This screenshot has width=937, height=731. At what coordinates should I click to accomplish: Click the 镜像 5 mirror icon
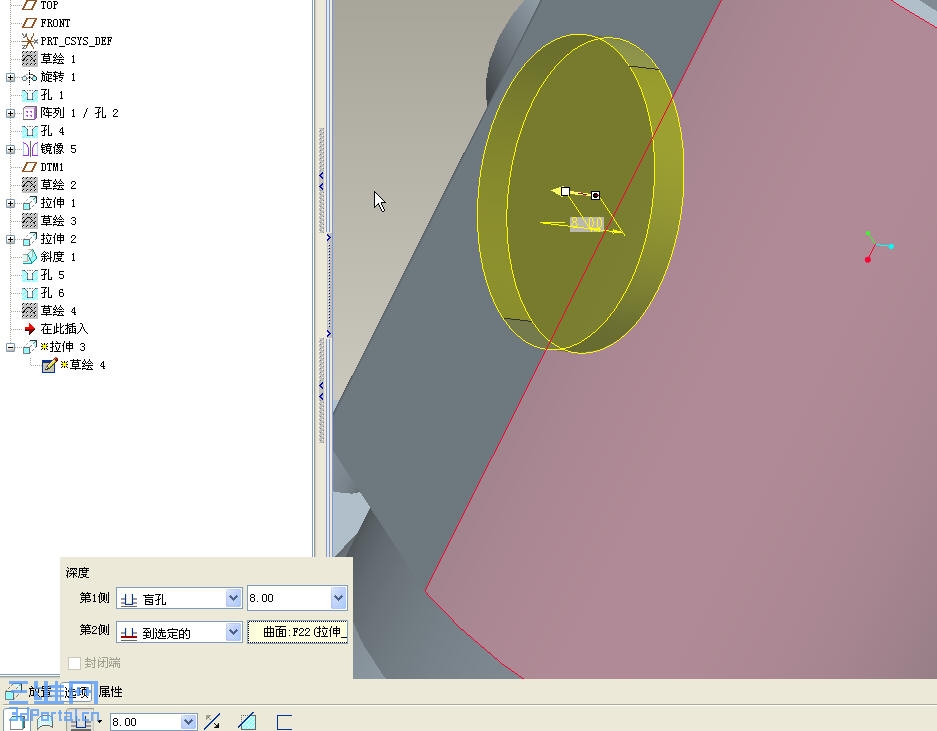point(29,149)
